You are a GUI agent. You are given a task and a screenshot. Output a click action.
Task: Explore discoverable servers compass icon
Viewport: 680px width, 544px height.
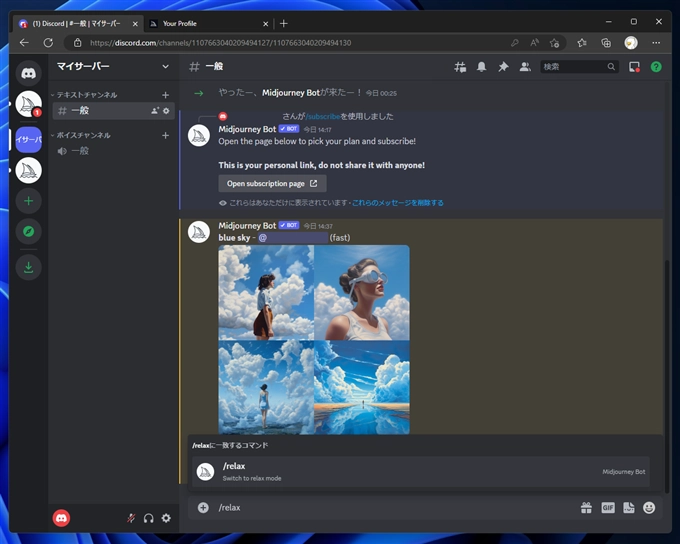[29, 231]
